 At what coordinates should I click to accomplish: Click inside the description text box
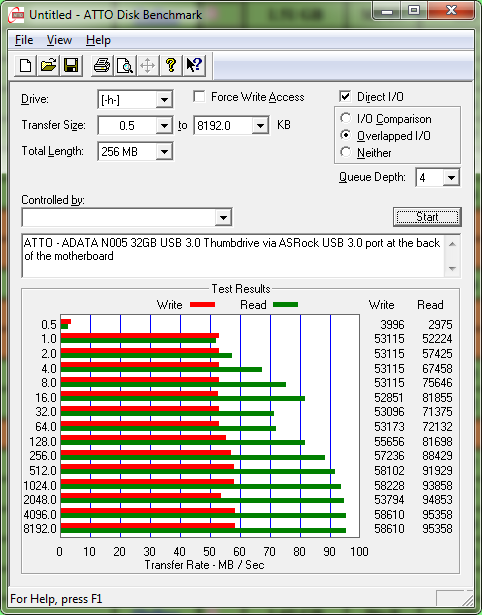[x=234, y=255]
